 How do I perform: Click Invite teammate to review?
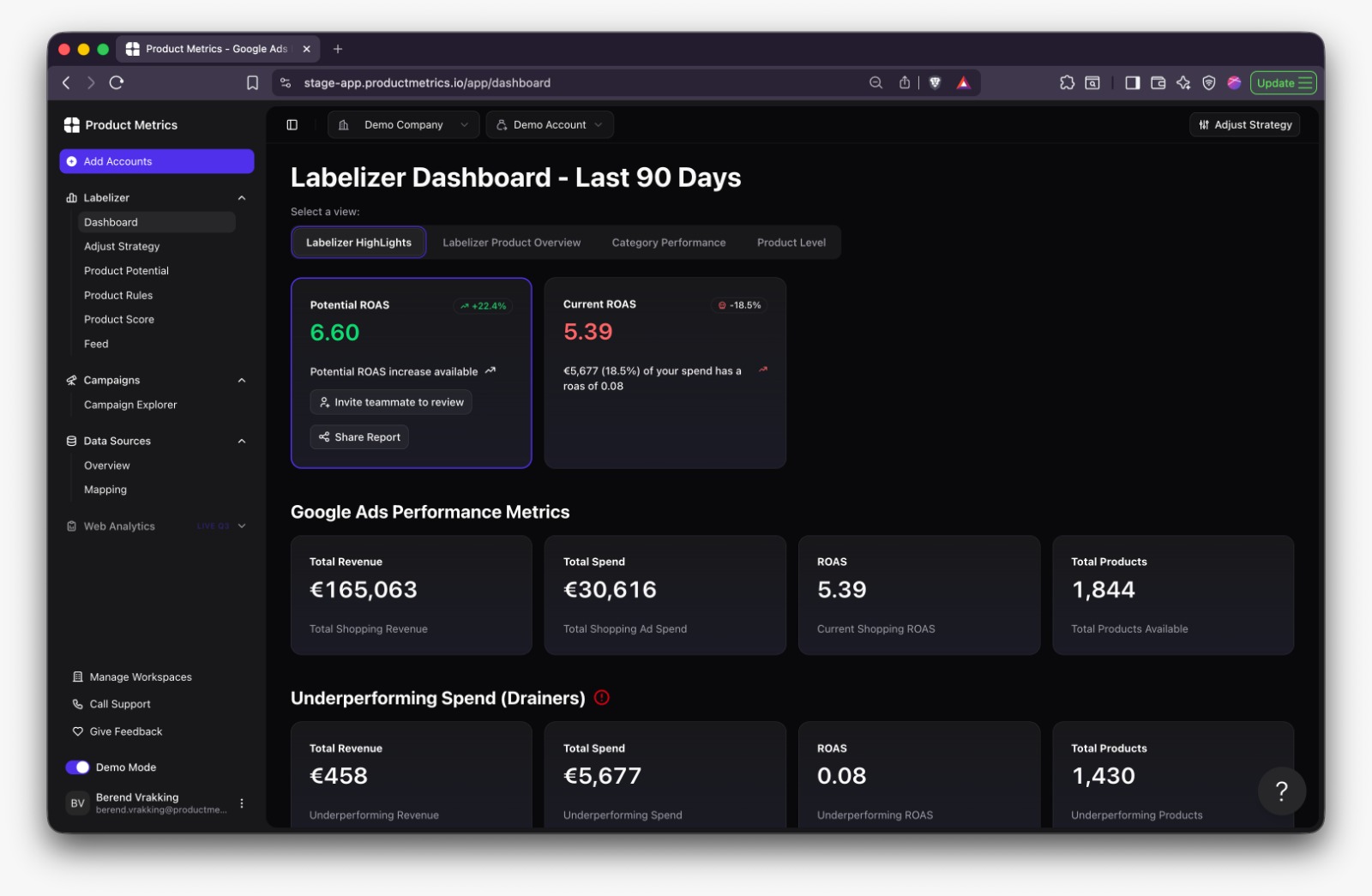click(x=391, y=402)
